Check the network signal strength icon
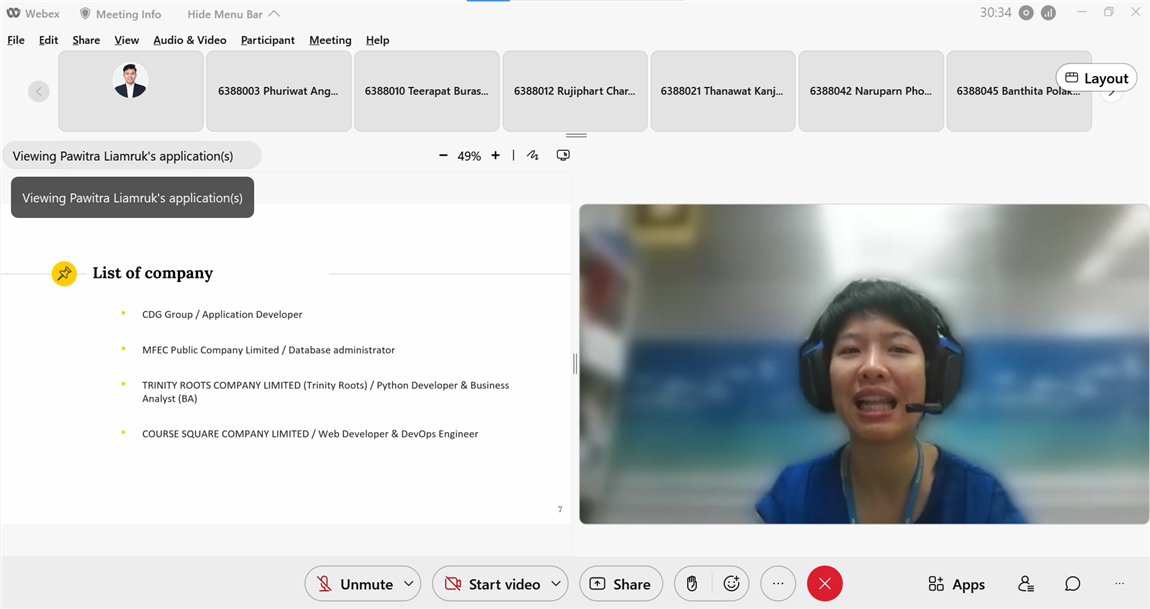The height and width of the screenshot is (609, 1150). 1048,13
